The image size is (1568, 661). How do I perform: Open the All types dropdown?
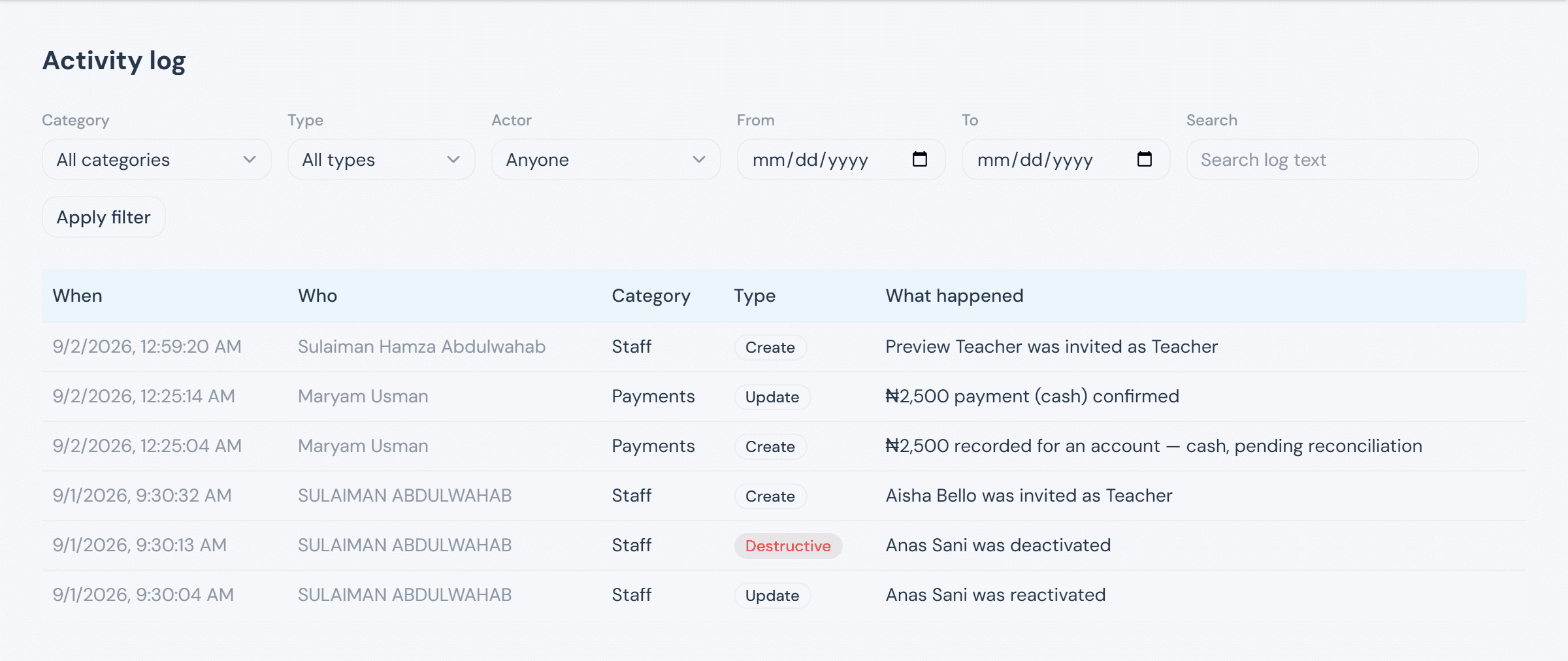point(381,159)
